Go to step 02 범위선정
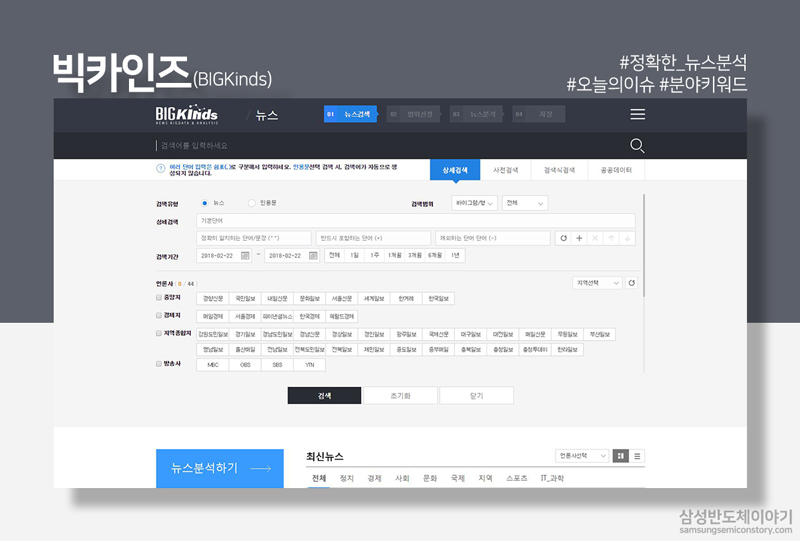800x541 pixels. [x=413, y=114]
